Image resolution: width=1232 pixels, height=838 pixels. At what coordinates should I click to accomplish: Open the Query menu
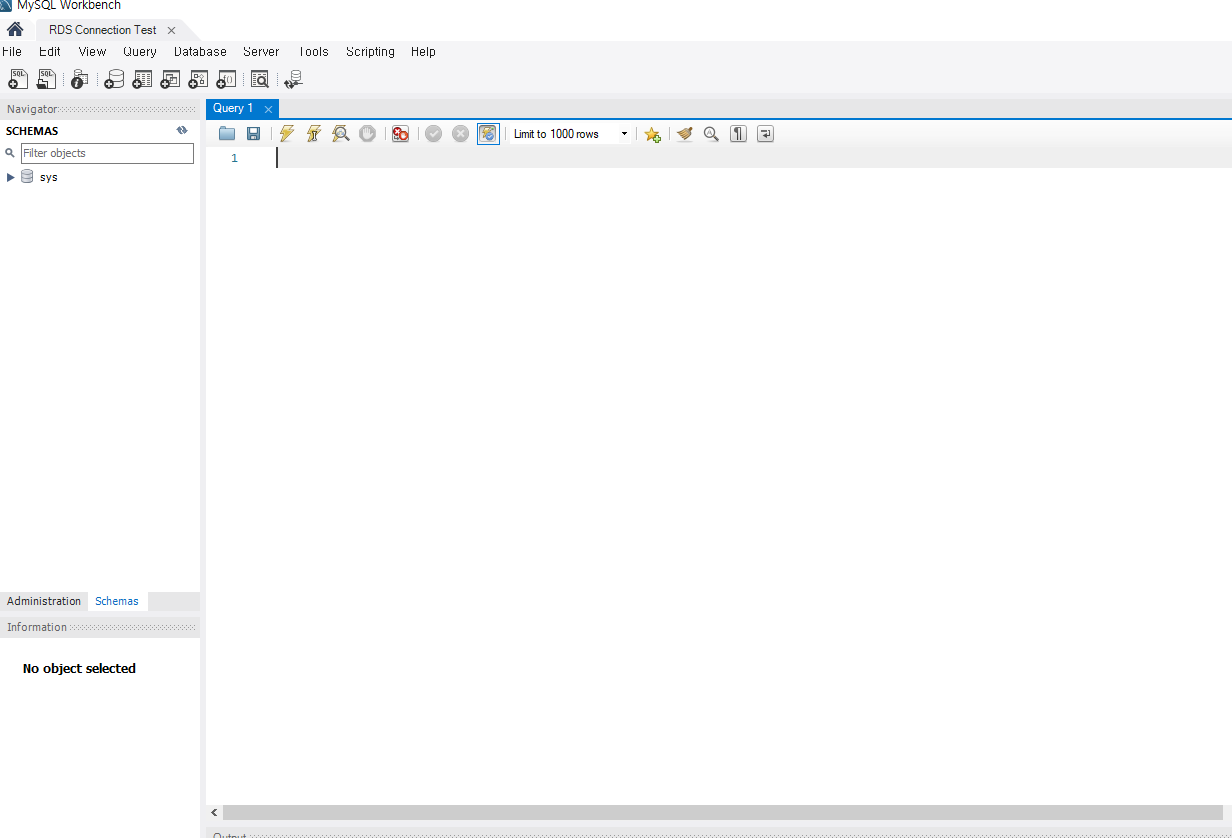pyautogui.click(x=140, y=52)
